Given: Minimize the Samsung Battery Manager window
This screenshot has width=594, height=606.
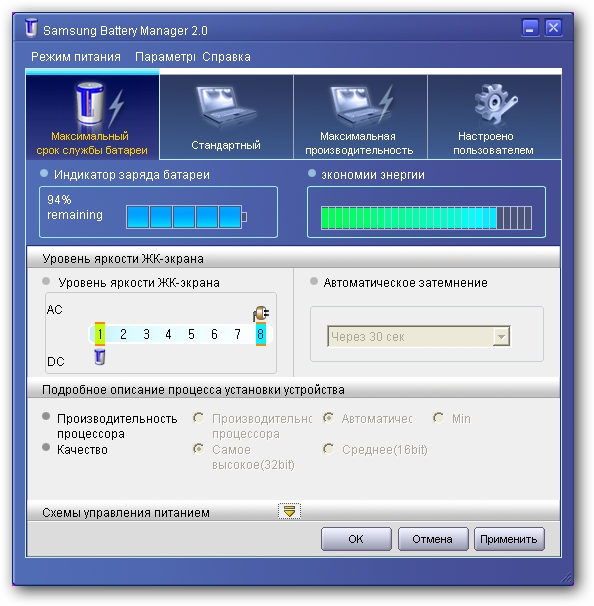Looking at the screenshot, I should [530, 27].
